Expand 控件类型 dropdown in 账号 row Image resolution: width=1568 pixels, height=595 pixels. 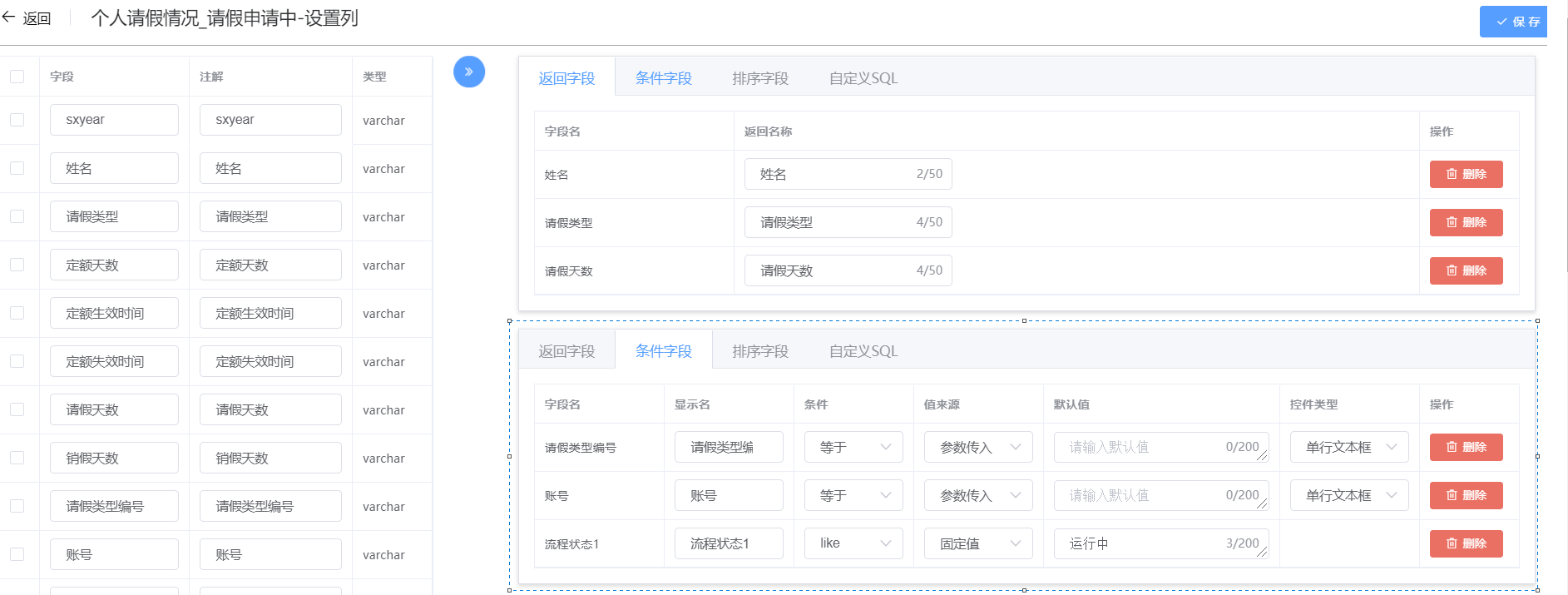pyautogui.click(x=1348, y=495)
